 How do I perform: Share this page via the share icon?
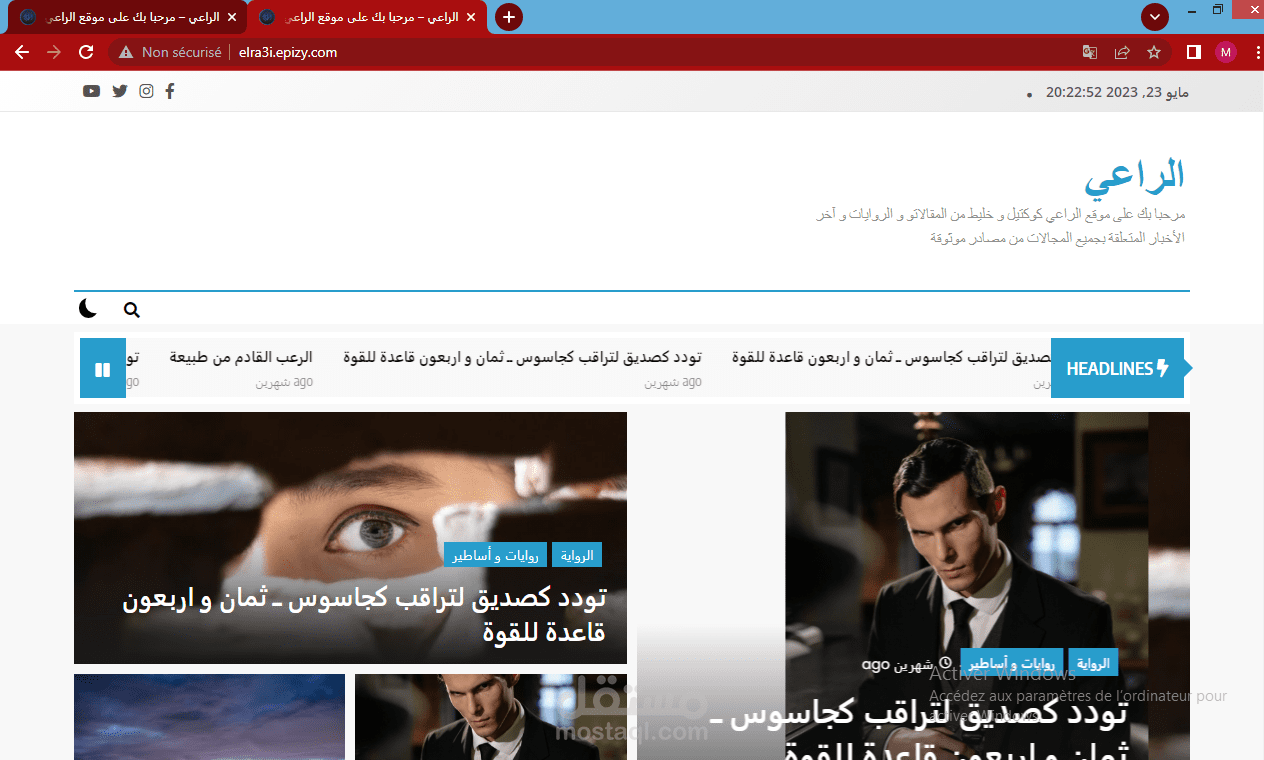[x=1122, y=52]
